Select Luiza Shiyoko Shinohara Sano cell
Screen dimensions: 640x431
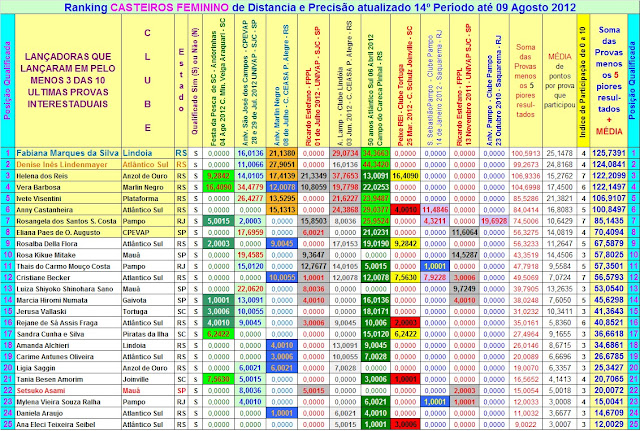68,289
